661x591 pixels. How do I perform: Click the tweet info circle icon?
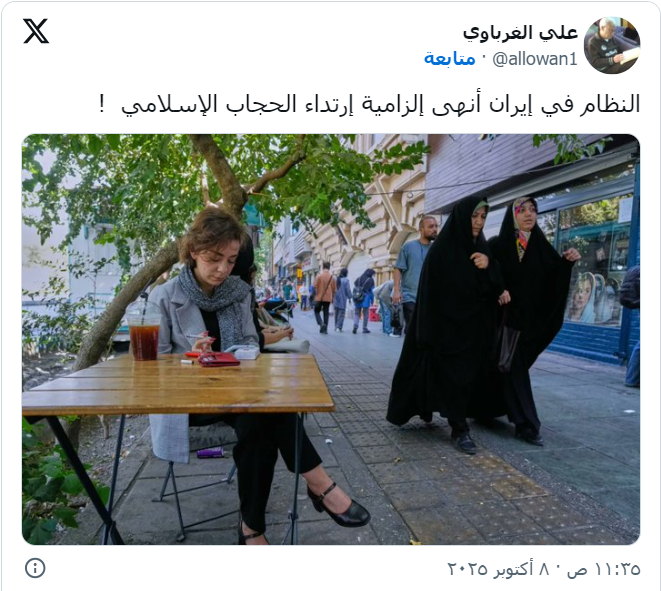click(x=35, y=568)
